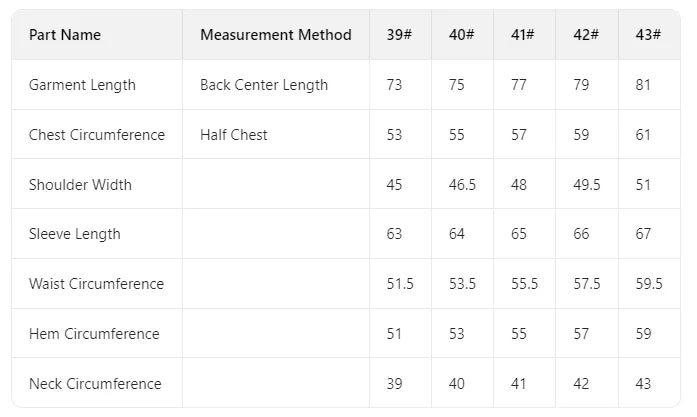Click the Neck Circumference row label
The image size is (697, 417).
tap(95, 383)
